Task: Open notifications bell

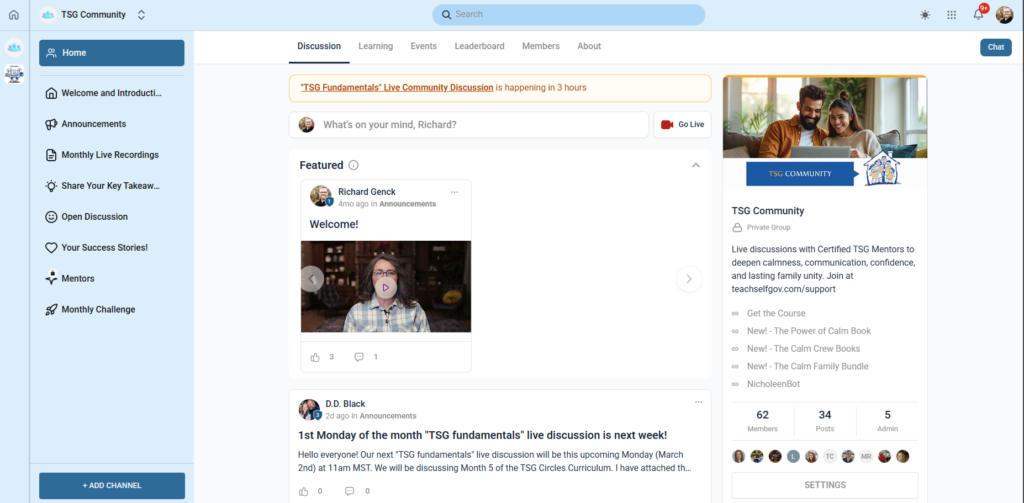Action: (x=978, y=14)
